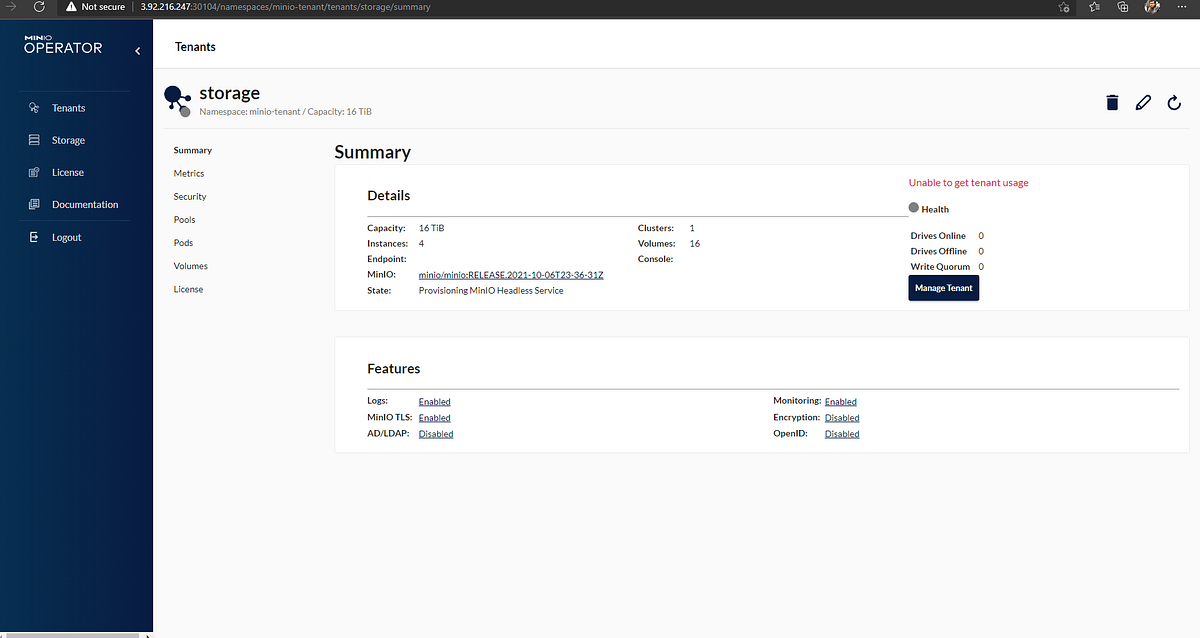
Task: Open the MinIO release version link
Action: [x=511, y=274]
